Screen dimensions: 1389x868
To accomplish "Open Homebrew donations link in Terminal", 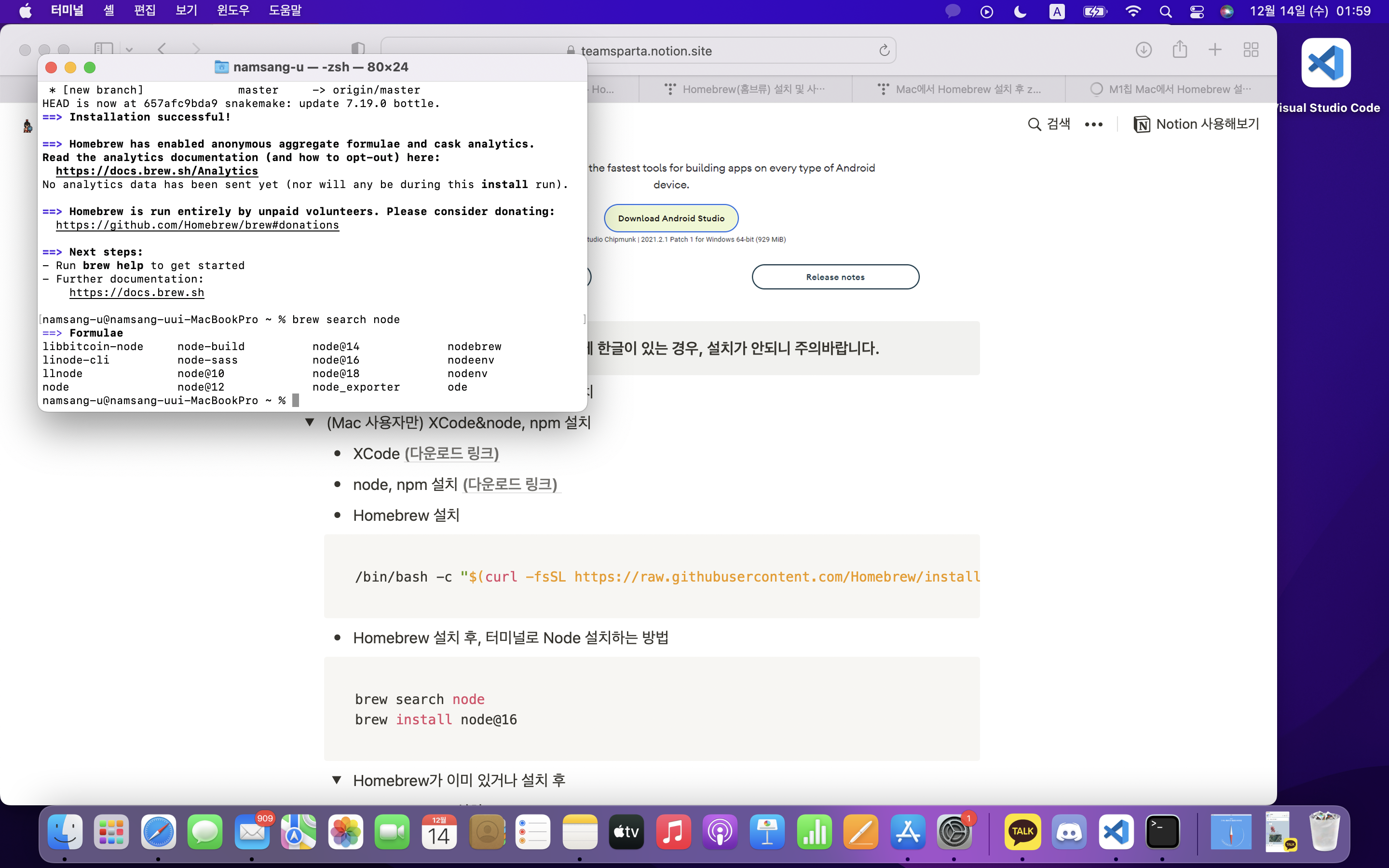I will point(197,225).
